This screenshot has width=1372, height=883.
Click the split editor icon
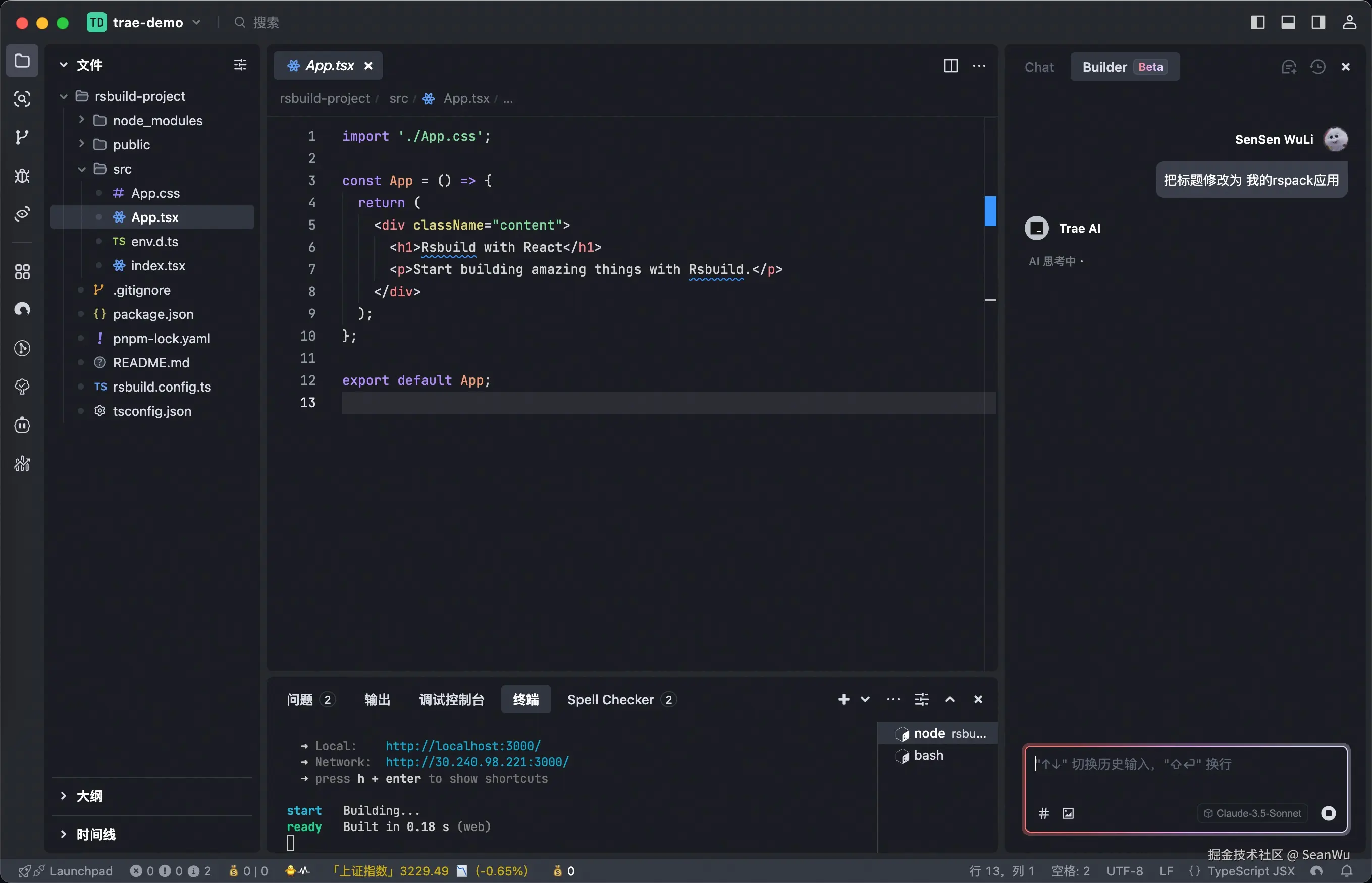click(951, 66)
